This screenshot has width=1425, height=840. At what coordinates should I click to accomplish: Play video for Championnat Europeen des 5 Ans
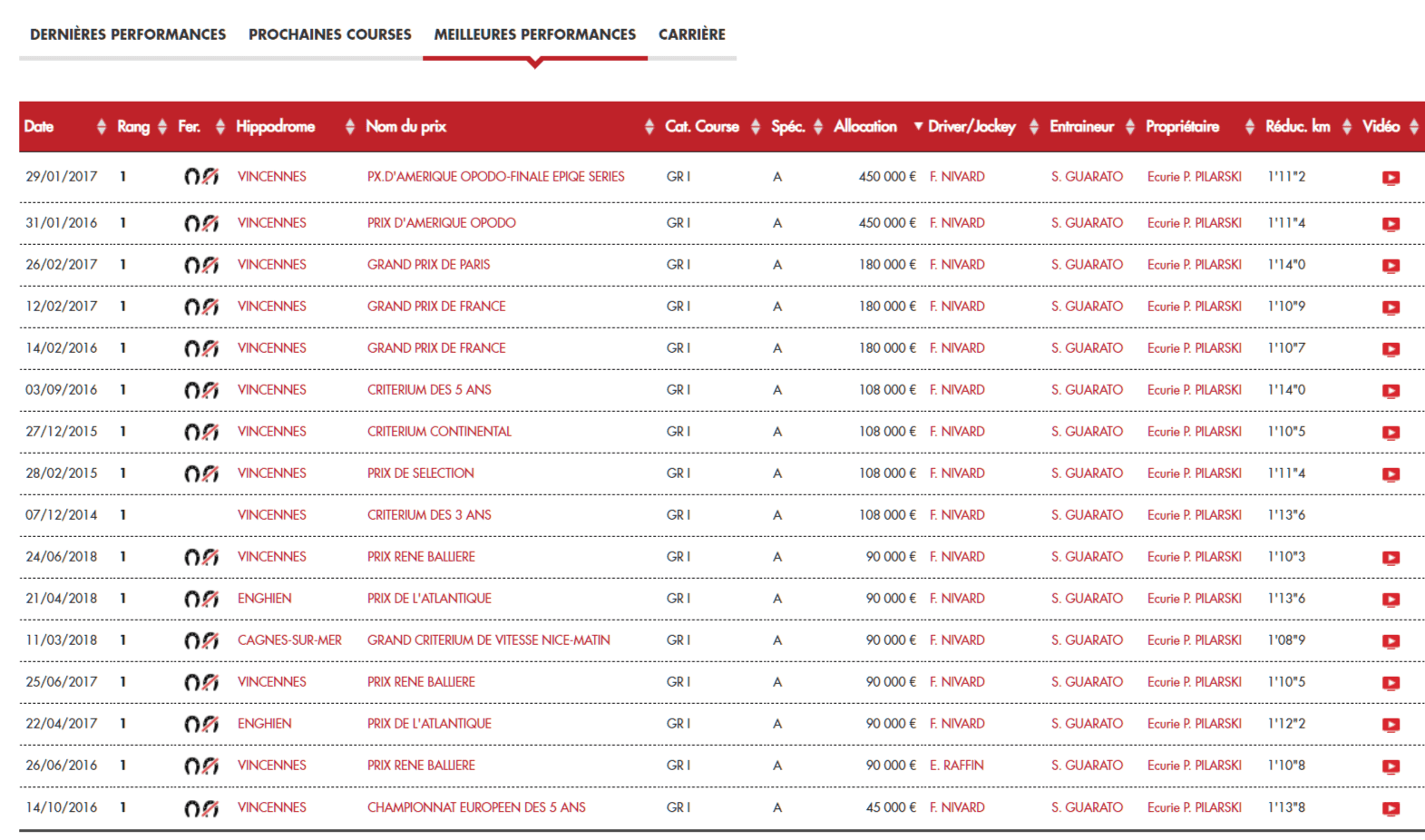pyautogui.click(x=1391, y=808)
